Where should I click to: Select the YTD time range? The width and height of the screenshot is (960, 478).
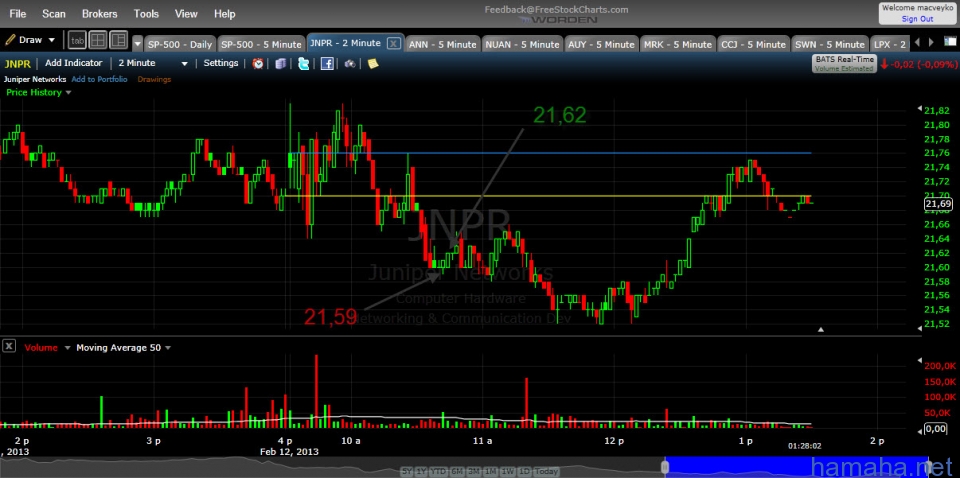pyautogui.click(x=438, y=471)
